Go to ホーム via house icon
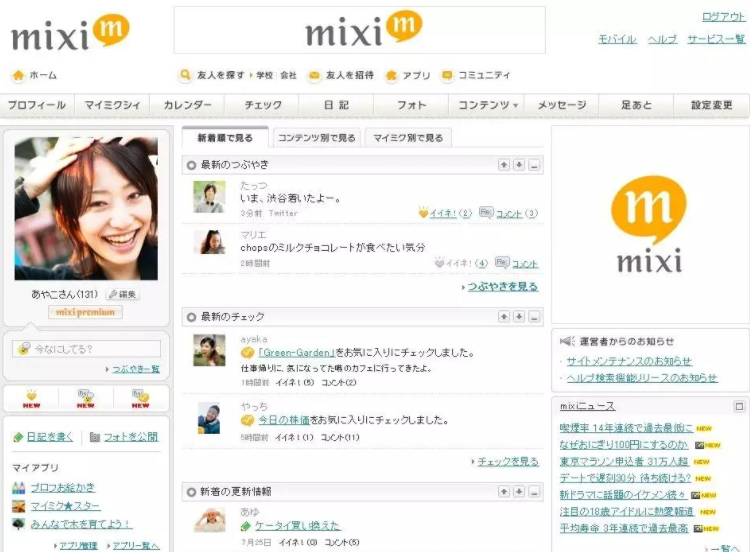 [x=18, y=76]
